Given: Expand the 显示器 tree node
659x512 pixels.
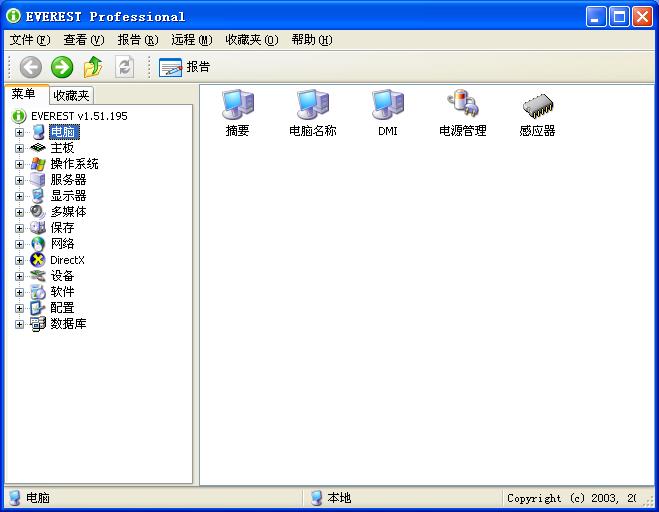Looking at the screenshot, I should (x=19, y=196).
